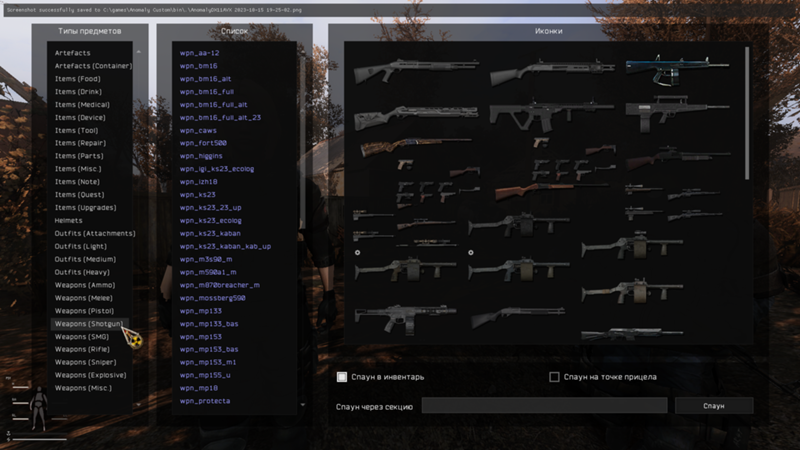Choose wpn_aa-12 from the list
Image resolution: width=800 pixels, height=450 pixels.
199,52
